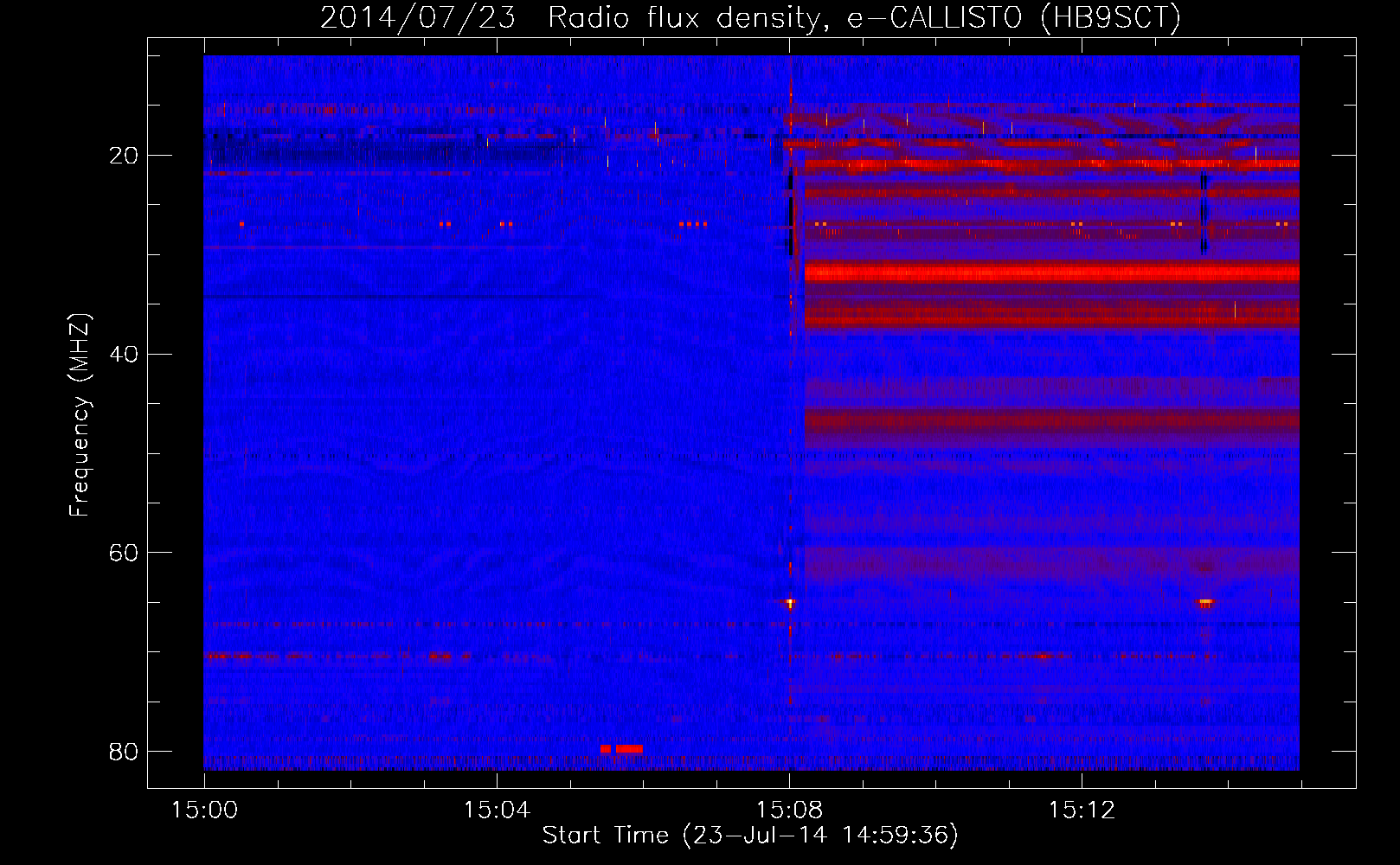
Task: Click the 'Start Time (23-Jul-14 14:59:36)' label
Action: click(750, 836)
